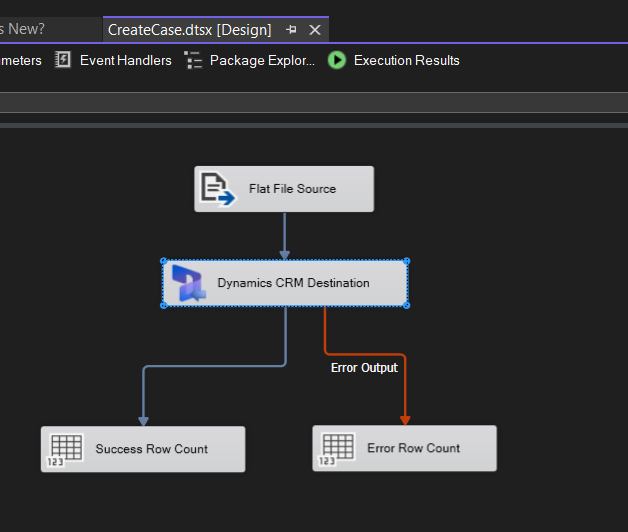Click the red error output arrowhead into Error Row Count
Image resolution: width=628 pixels, height=532 pixels.
click(x=405, y=420)
